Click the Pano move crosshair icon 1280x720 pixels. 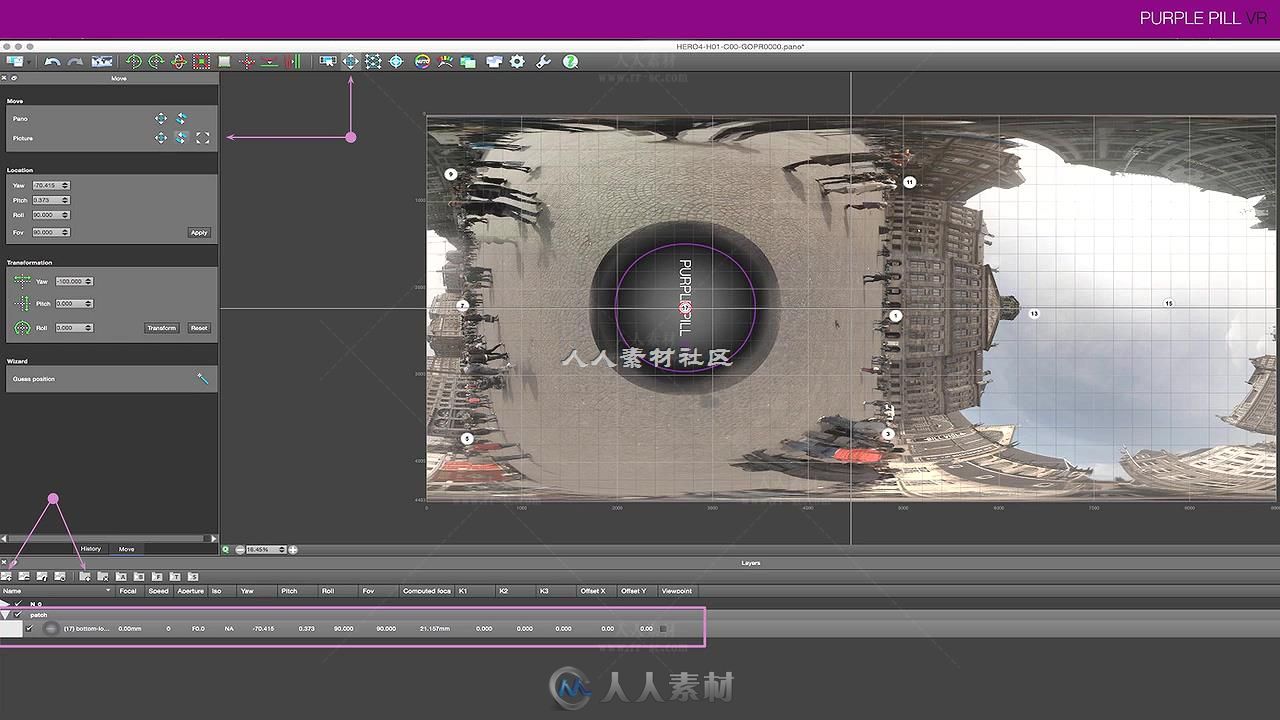[x=161, y=119]
